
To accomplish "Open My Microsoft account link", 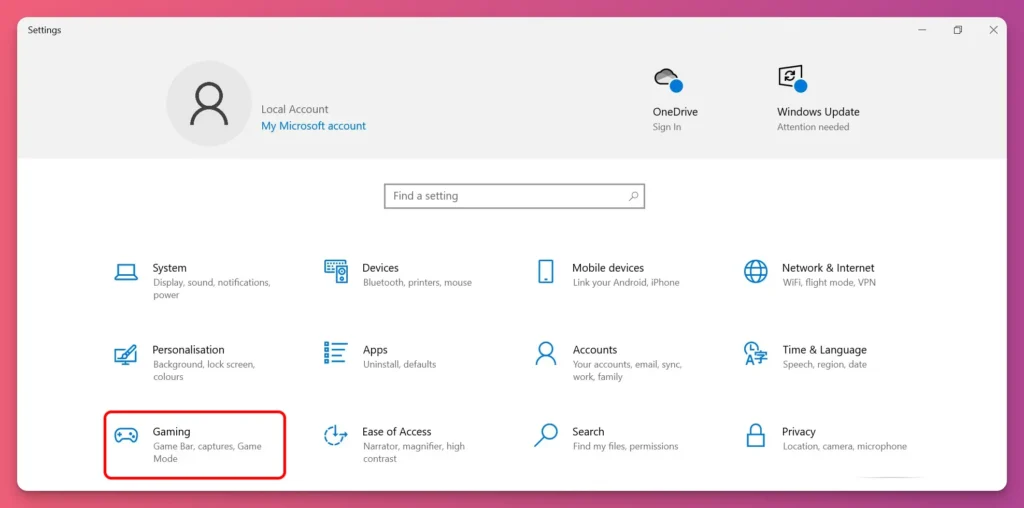I will 313,126.
